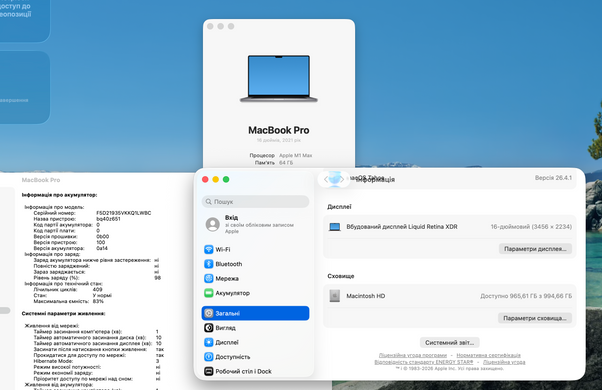Click Параметри сховища button
Image resolution: width=602 pixels, height=390 pixels.
[x=535, y=318]
